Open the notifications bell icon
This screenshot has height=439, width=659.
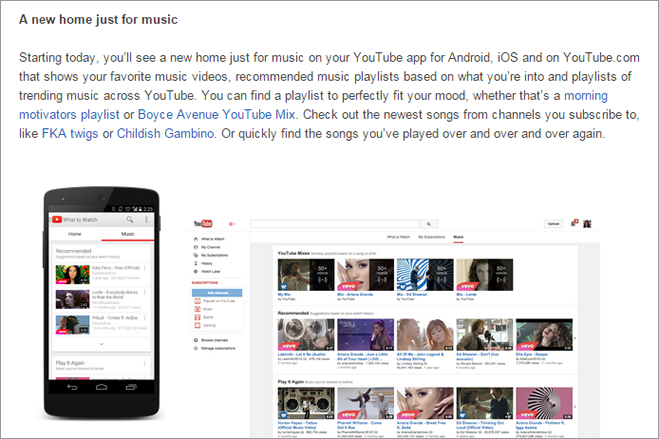pos(575,223)
